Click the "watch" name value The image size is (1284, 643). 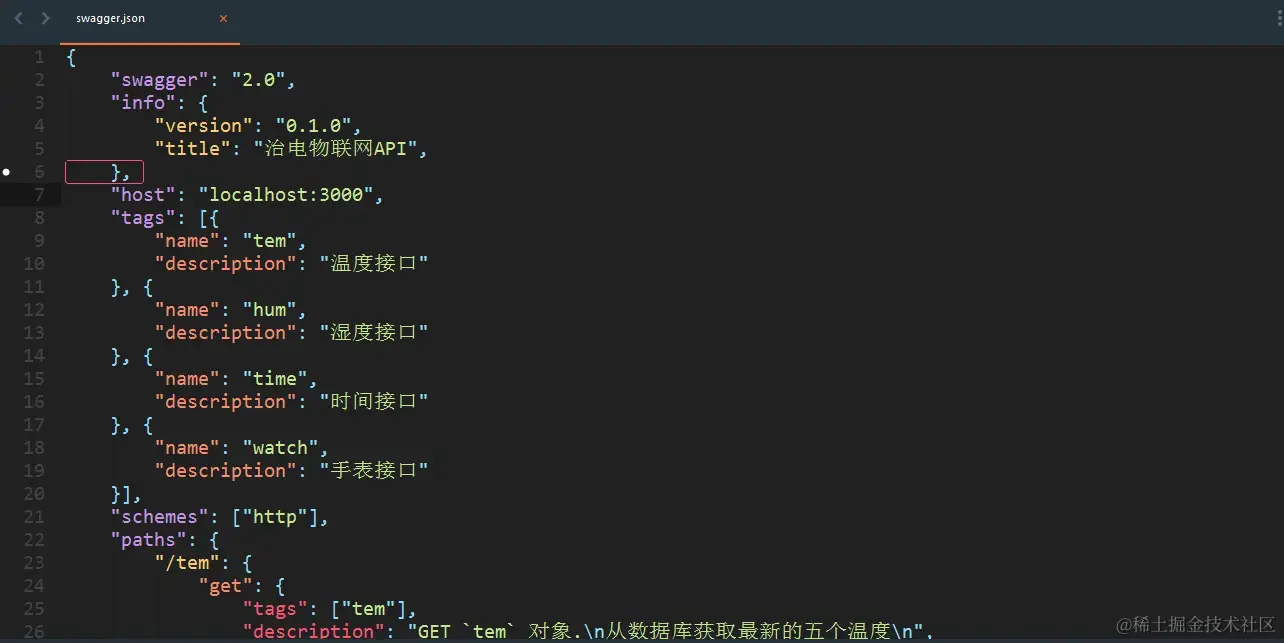click(x=281, y=448)
